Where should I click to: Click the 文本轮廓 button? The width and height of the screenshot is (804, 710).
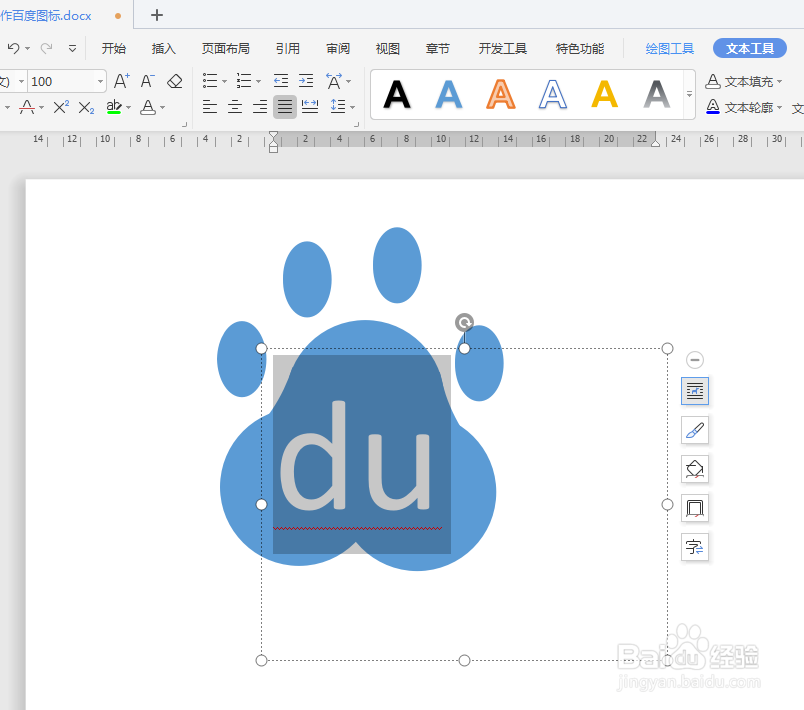(744, 107)
